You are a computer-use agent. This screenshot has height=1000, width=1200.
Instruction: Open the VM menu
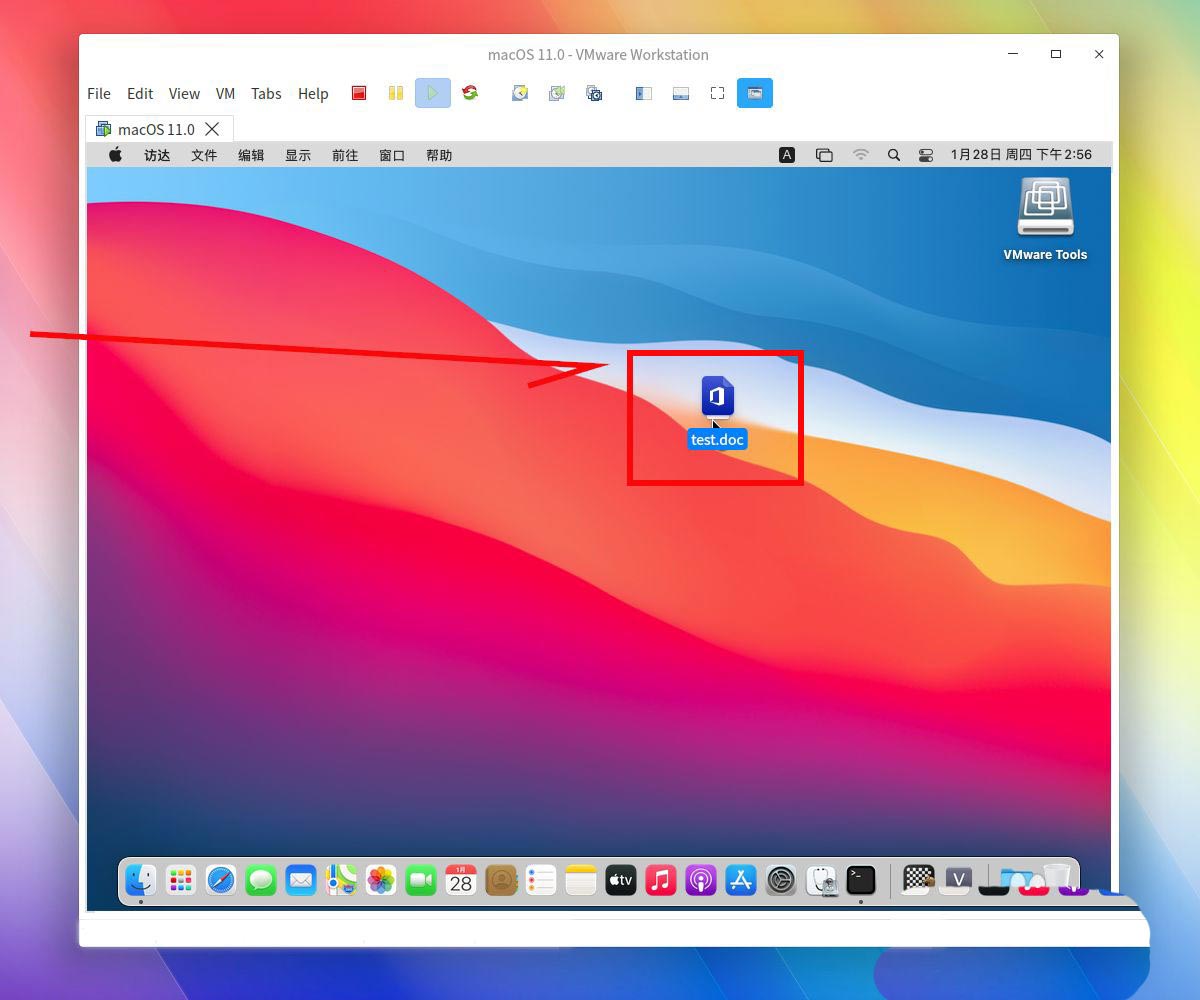(225, 93)
